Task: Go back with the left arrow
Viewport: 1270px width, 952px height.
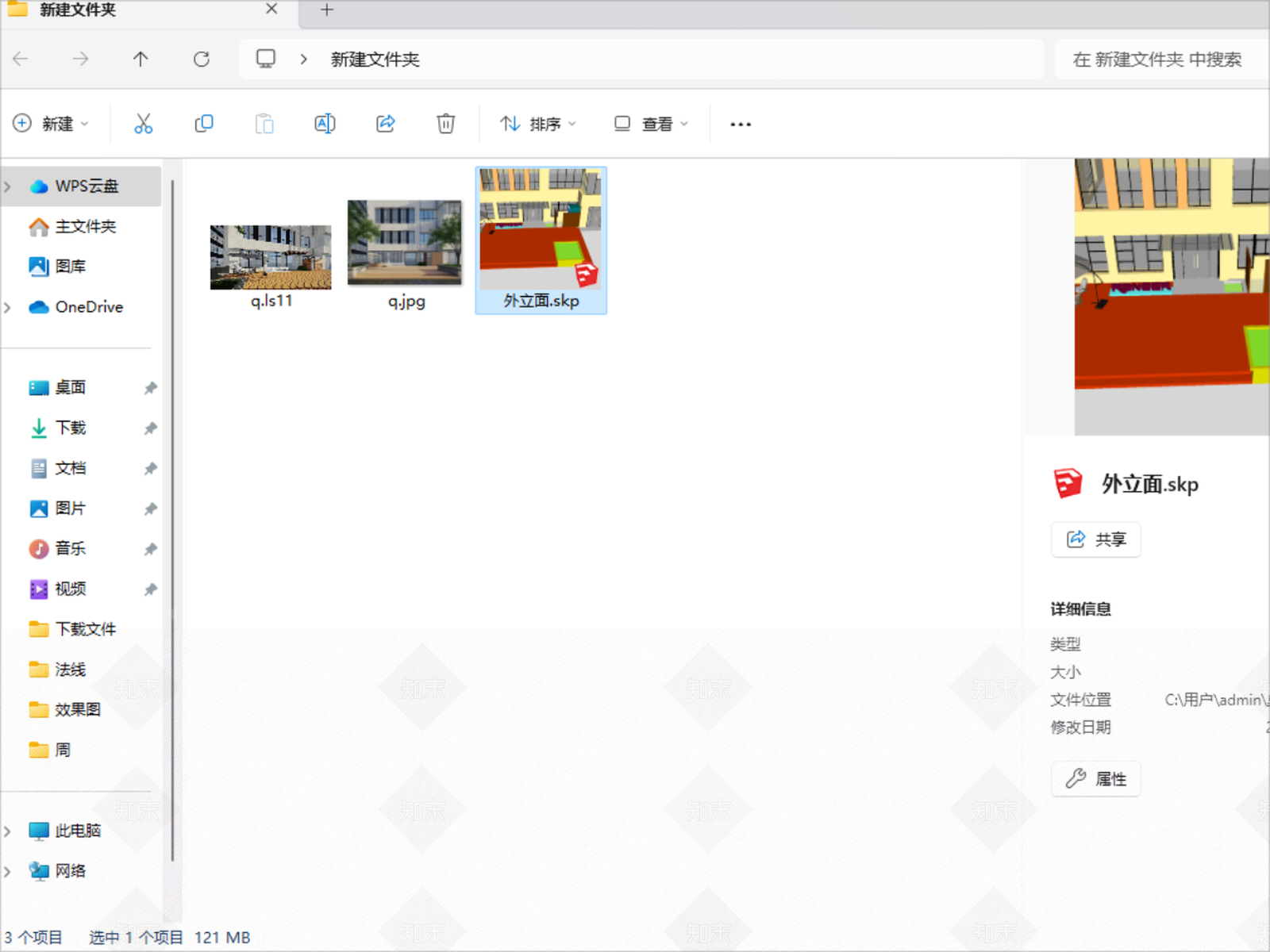Action: 21,59
